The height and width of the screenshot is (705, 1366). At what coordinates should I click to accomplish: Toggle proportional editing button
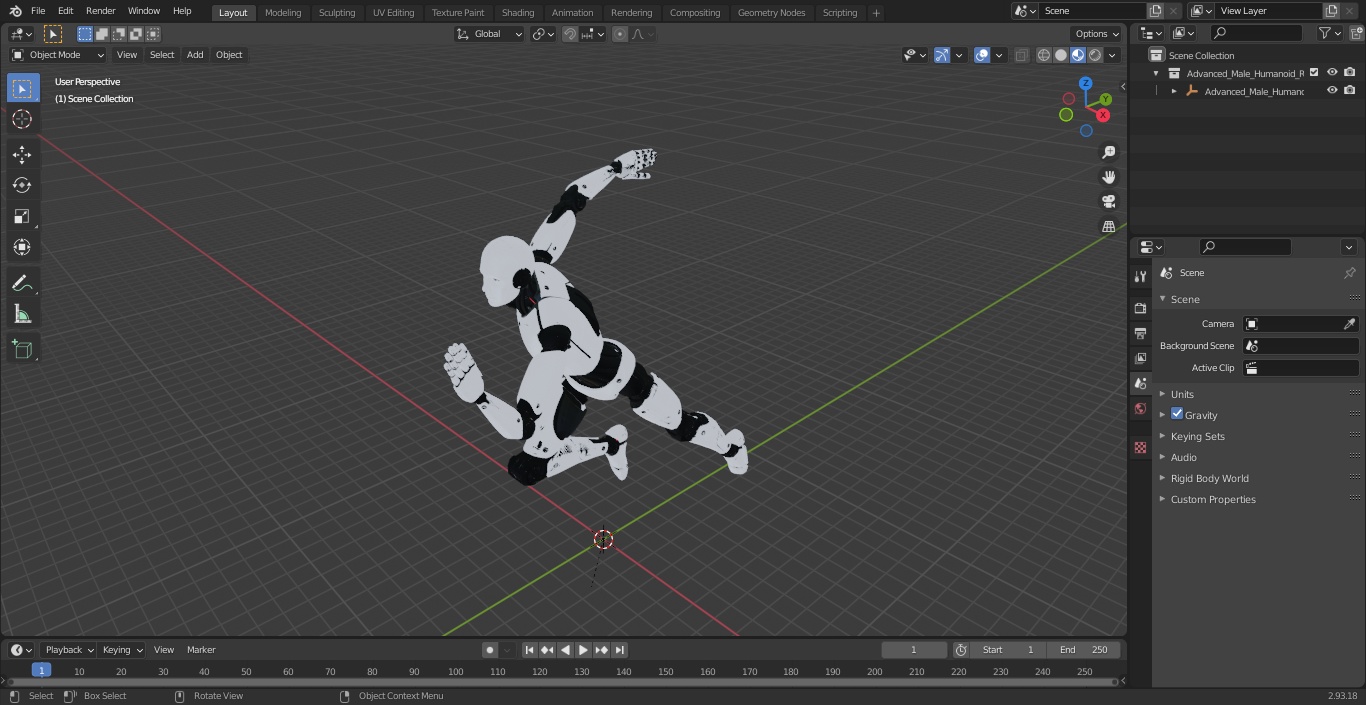(x=620, y=34)
